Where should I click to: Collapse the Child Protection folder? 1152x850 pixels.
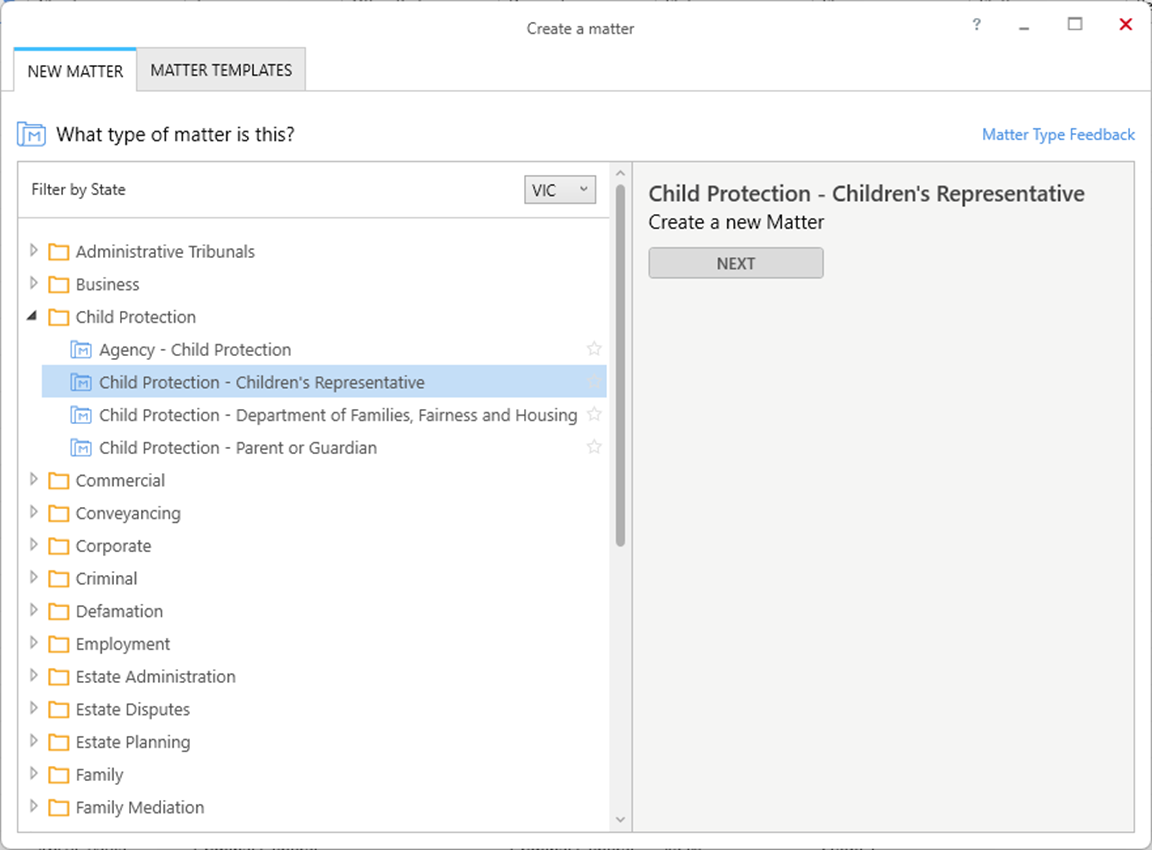click(33, 317)
